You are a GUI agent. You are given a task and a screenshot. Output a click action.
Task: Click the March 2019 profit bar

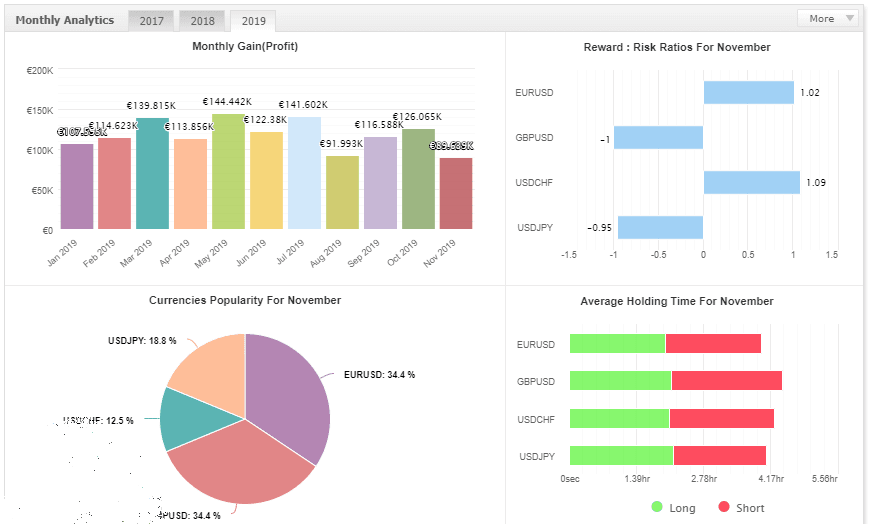(x=152, y=174)
